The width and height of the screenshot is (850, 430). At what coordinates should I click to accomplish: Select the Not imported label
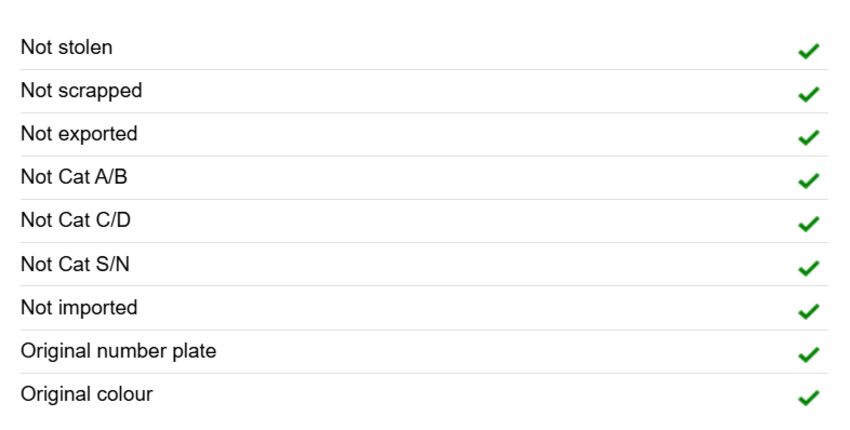click(79, 307)
